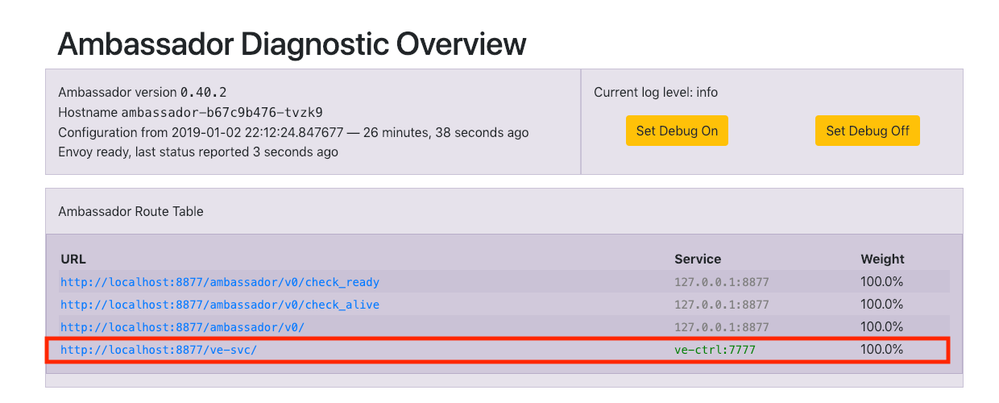Click the Envoy ready status line

pos(198,152)
